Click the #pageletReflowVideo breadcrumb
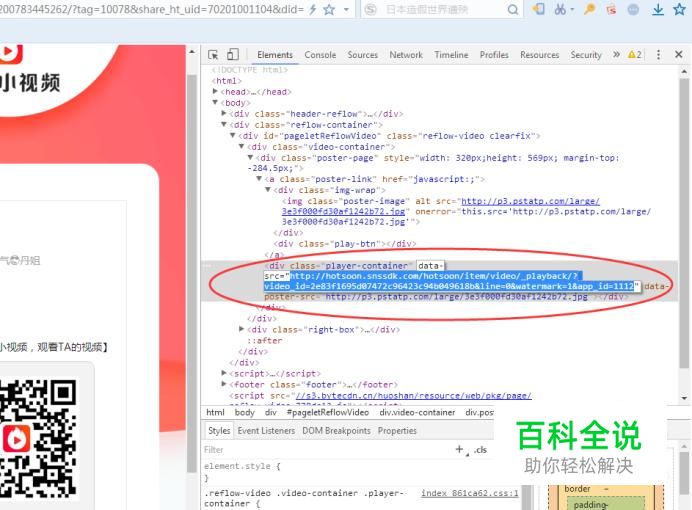The height and width of the screenshot is (510, 692). (327, 412)
